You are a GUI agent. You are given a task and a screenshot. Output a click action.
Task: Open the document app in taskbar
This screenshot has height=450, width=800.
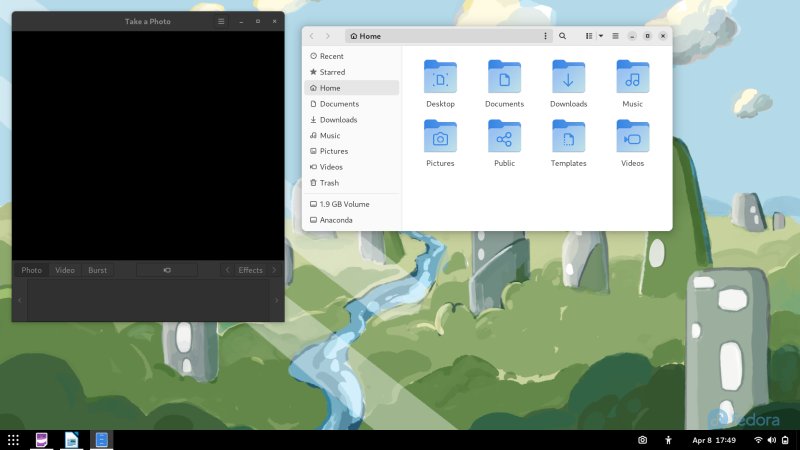click(x=71, y=439)
